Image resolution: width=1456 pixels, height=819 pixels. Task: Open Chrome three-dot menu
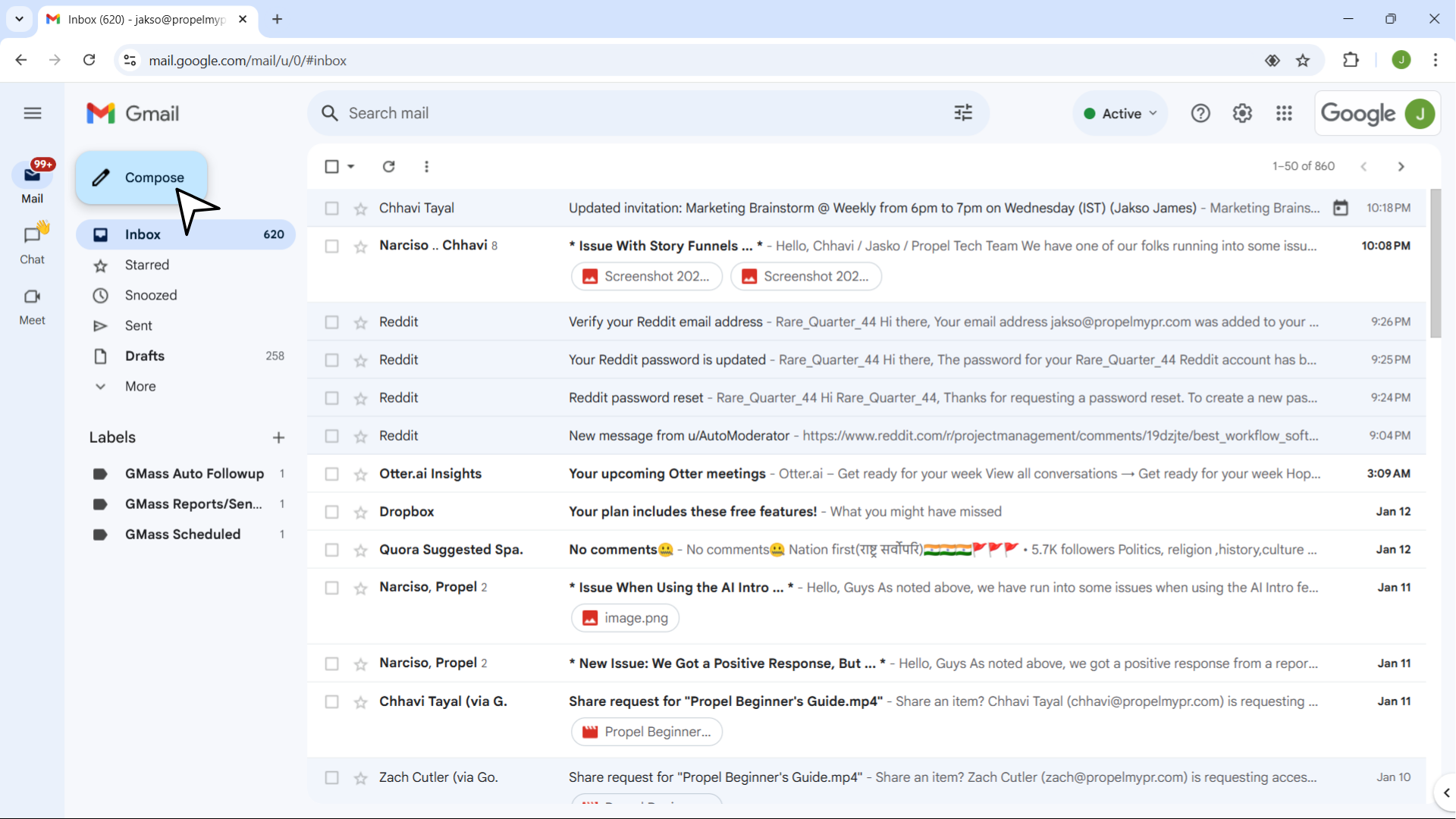pos(1436,60)
